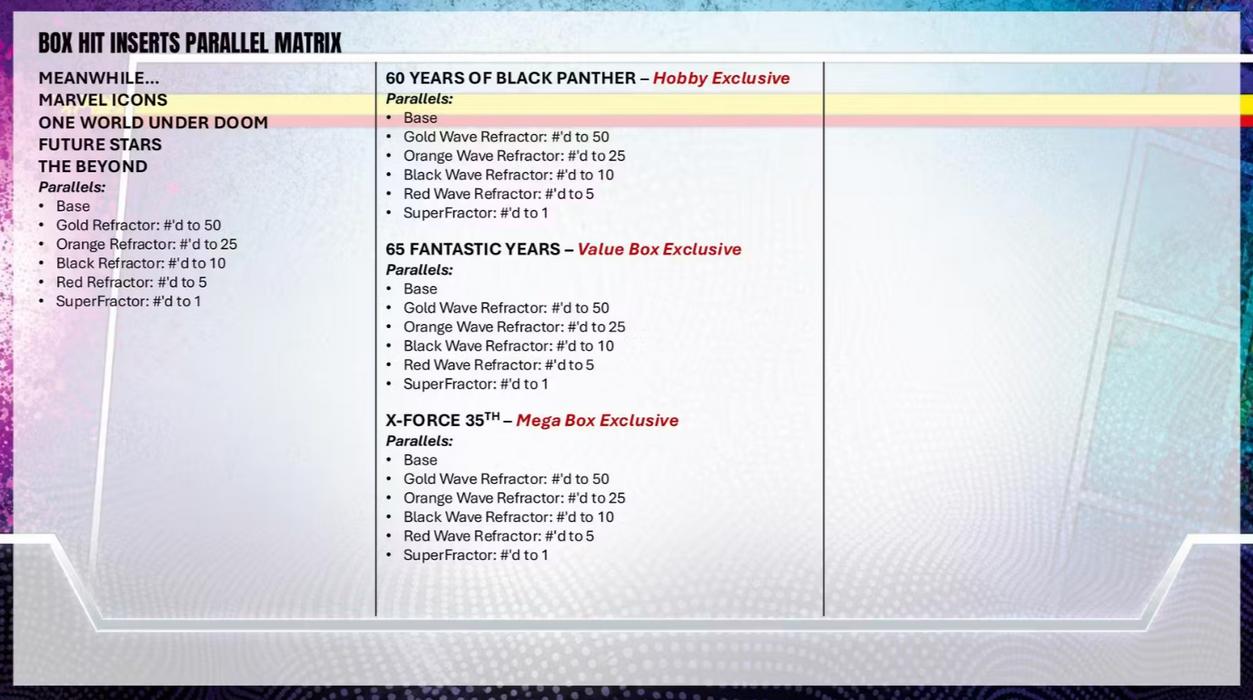Click Gold Wave Refractor under 65 Fantastic Years
Image resolution: width=1253 pixels, height=700 pixels.
click(507, 308)
